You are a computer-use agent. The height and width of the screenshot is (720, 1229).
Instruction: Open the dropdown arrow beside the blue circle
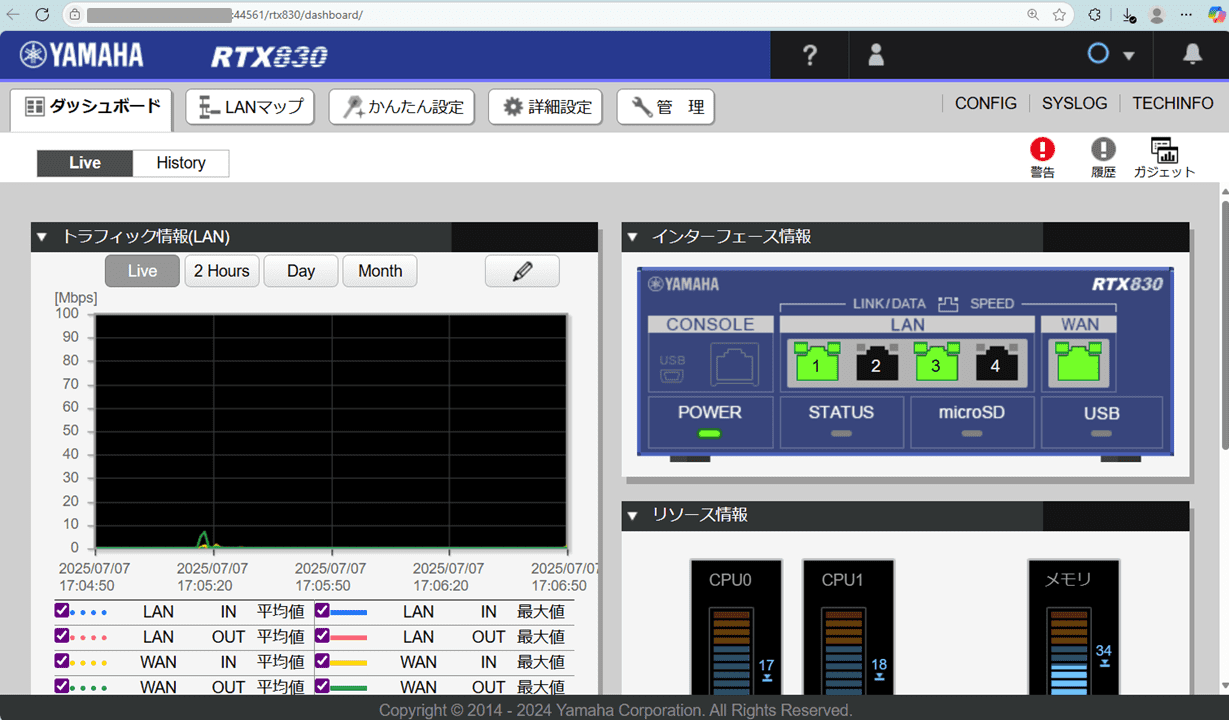[1129, 56]
